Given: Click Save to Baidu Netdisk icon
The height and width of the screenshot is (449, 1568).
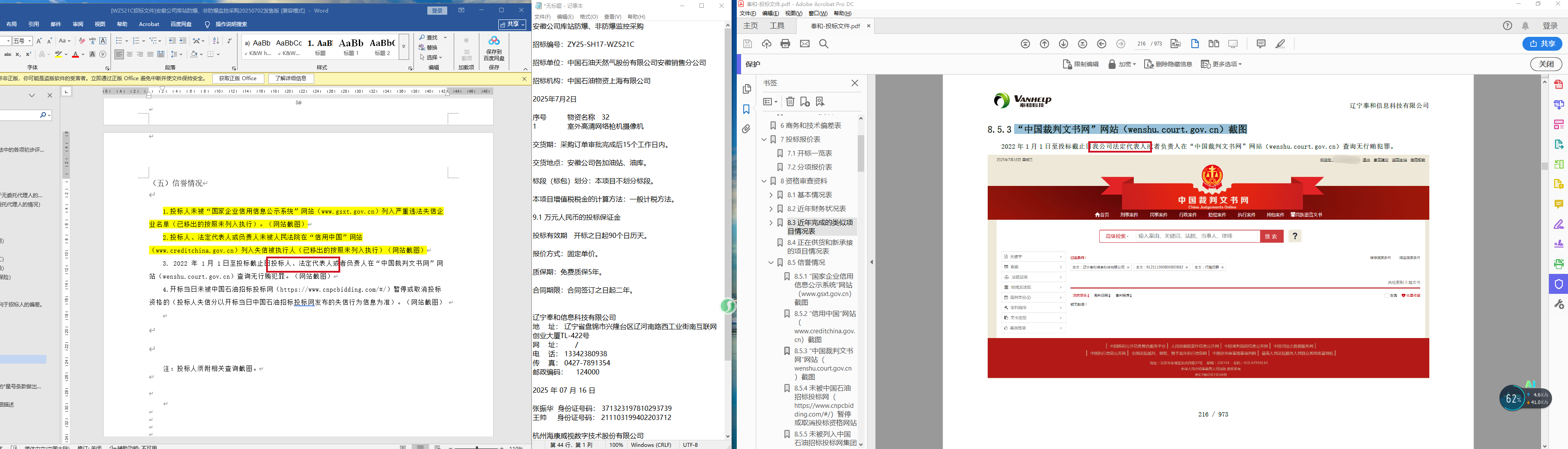Looking at the screenshot, I should click(494, 47).
